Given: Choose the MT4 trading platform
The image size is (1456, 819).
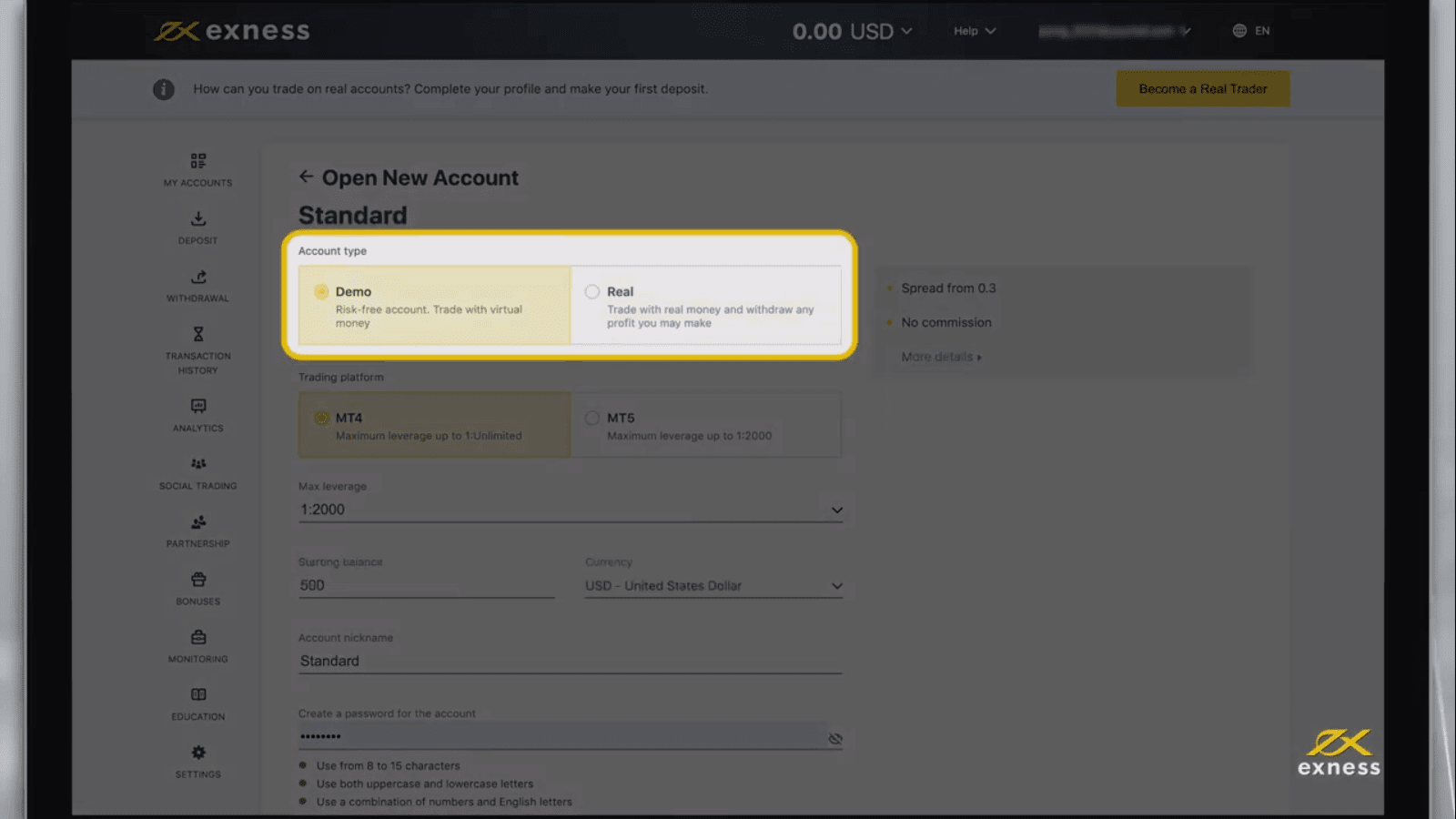Looking at the screenshot, I should click(434, 425).
